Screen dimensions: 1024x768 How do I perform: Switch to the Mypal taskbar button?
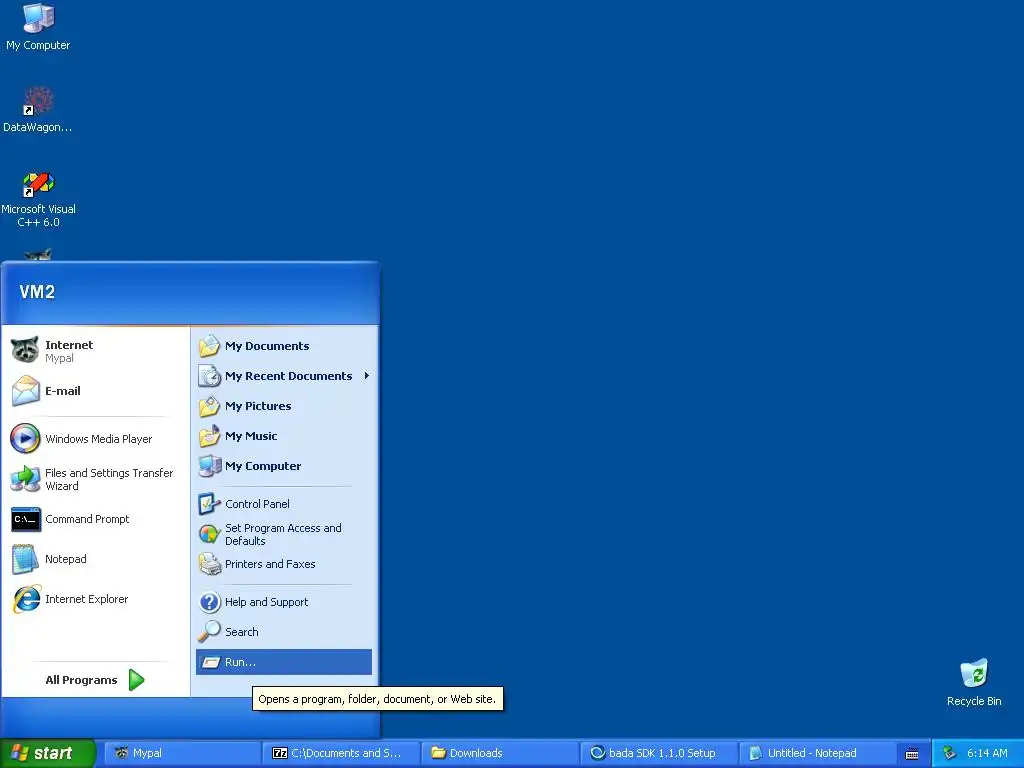(181, 753)
